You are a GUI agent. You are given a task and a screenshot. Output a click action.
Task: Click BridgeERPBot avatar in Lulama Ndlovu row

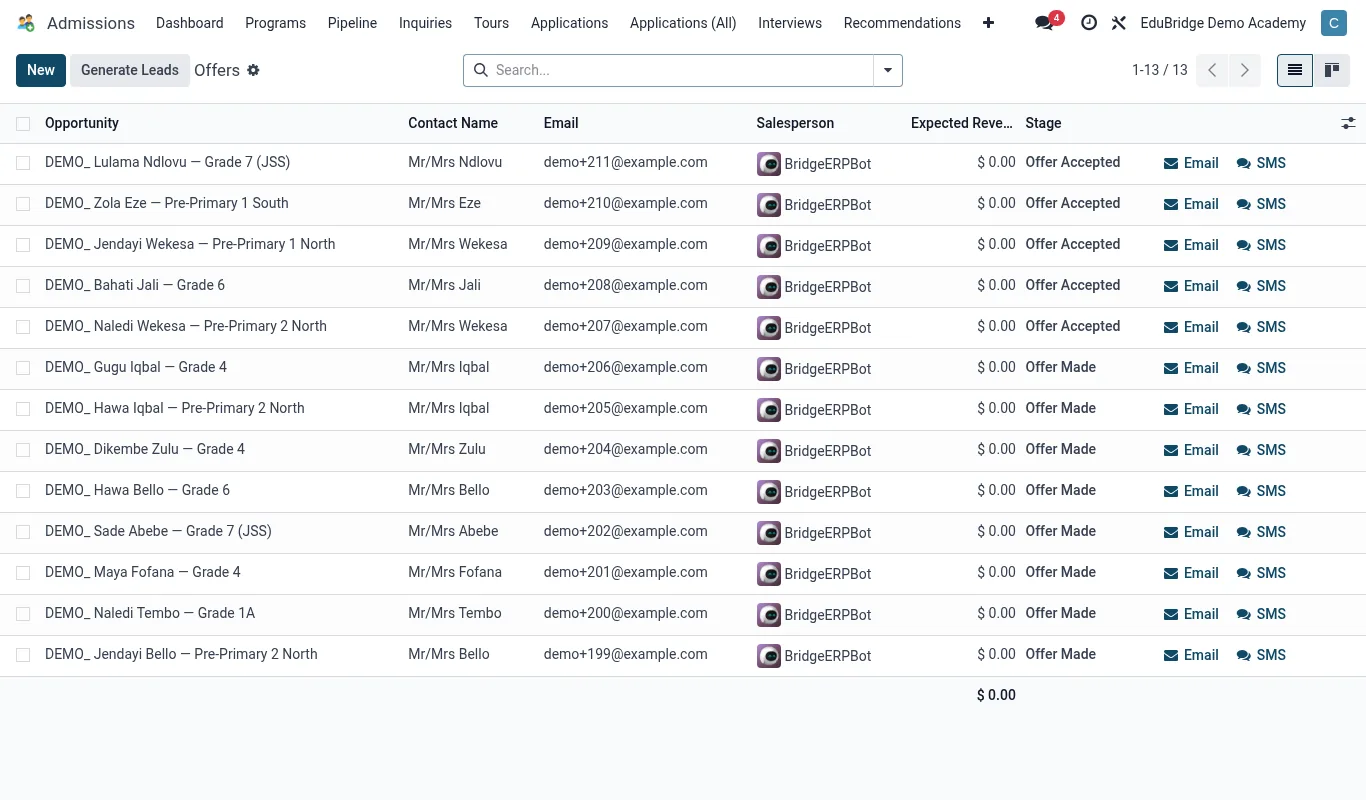tap(769, 164)
